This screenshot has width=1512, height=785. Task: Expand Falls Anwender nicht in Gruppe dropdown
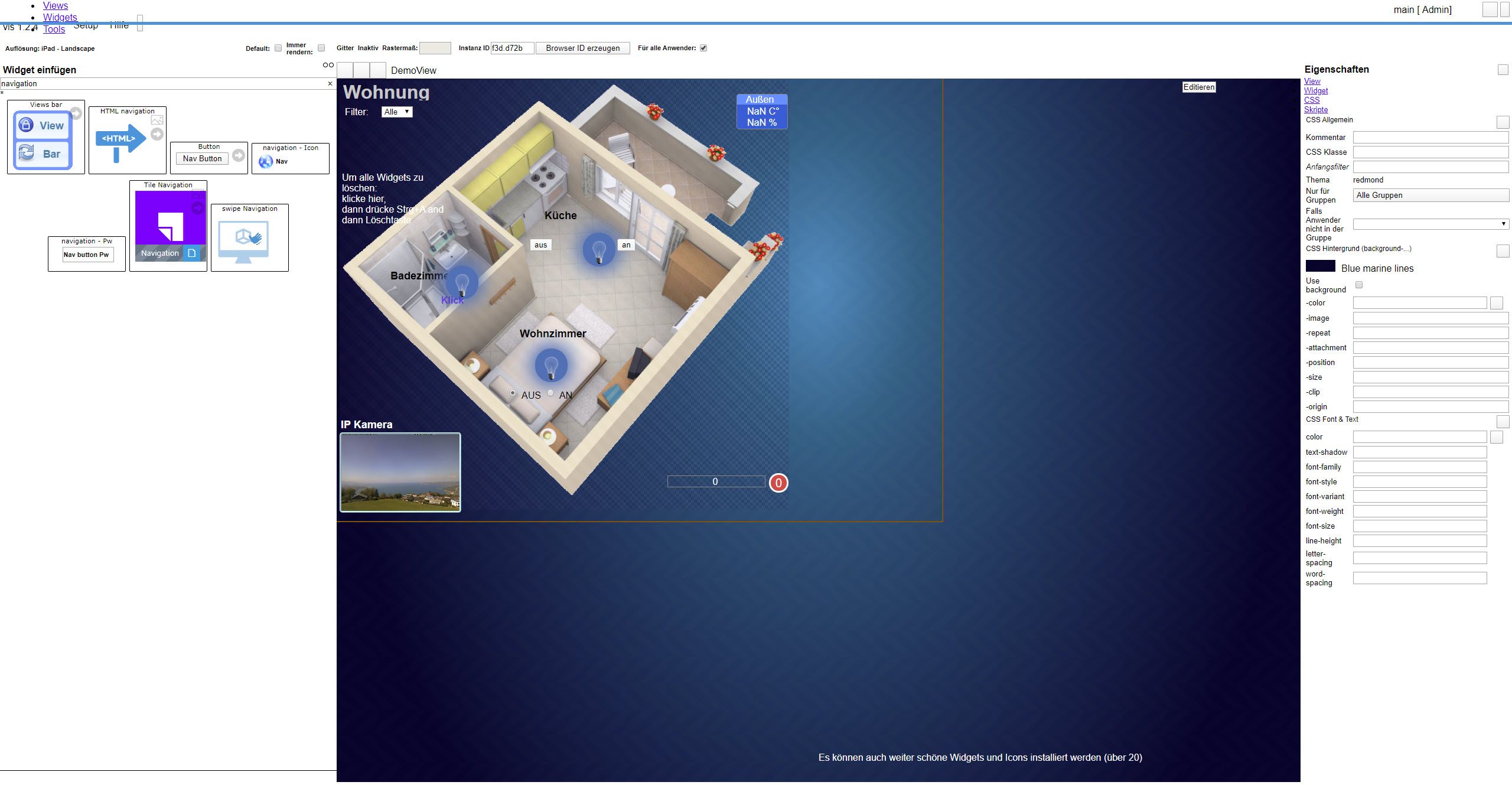point(1430,224)
